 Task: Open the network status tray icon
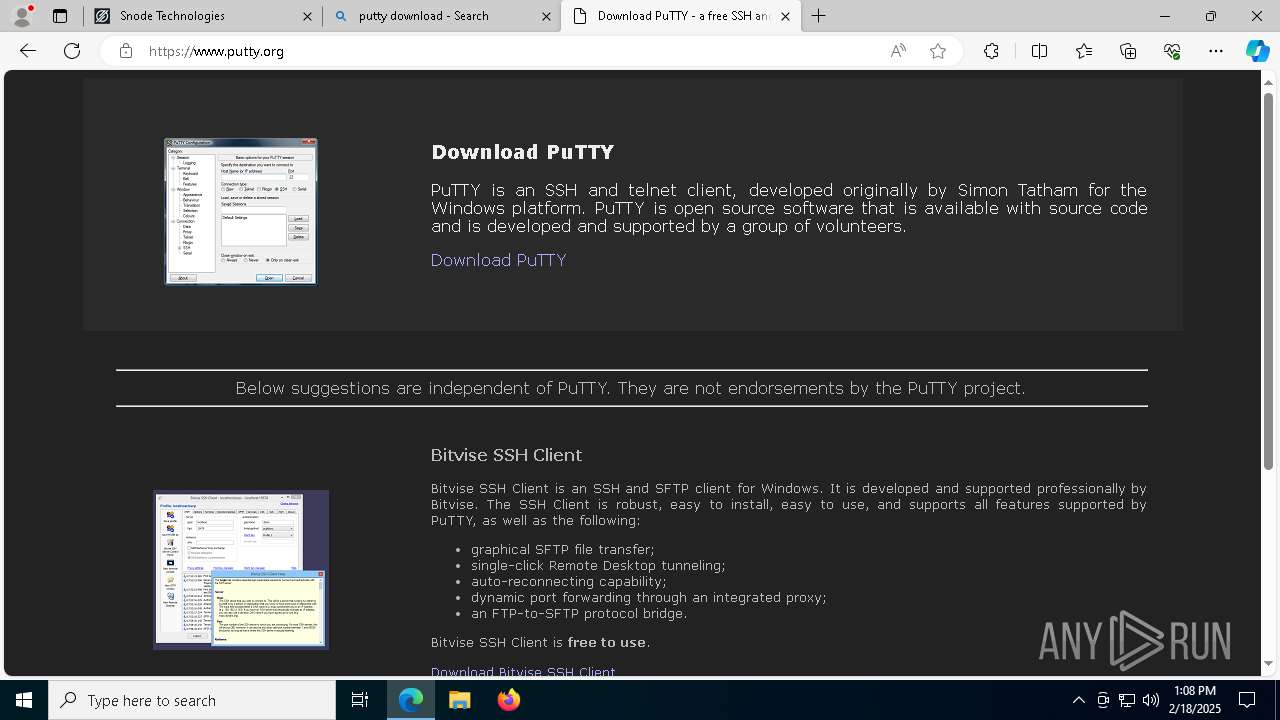1127,700
